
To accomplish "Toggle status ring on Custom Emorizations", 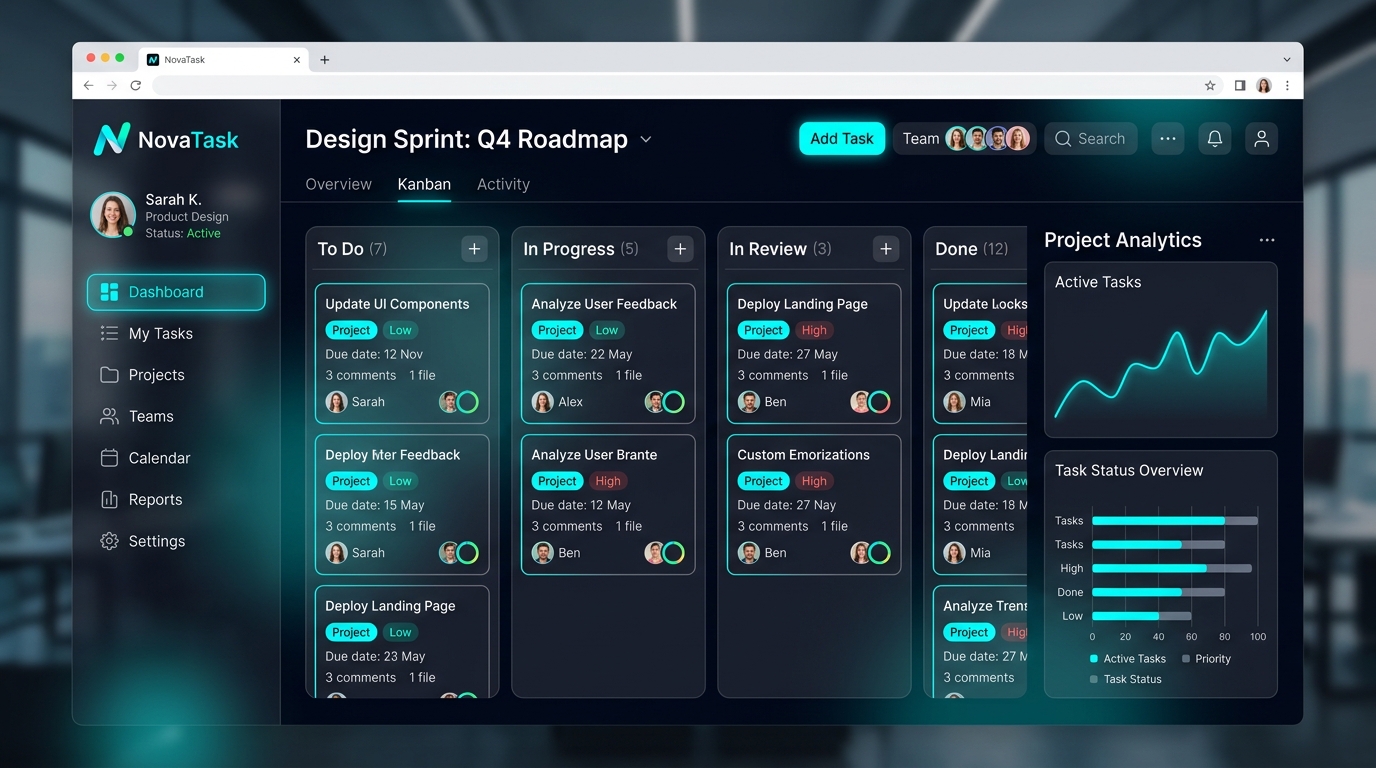I will (x=879, y=553).
